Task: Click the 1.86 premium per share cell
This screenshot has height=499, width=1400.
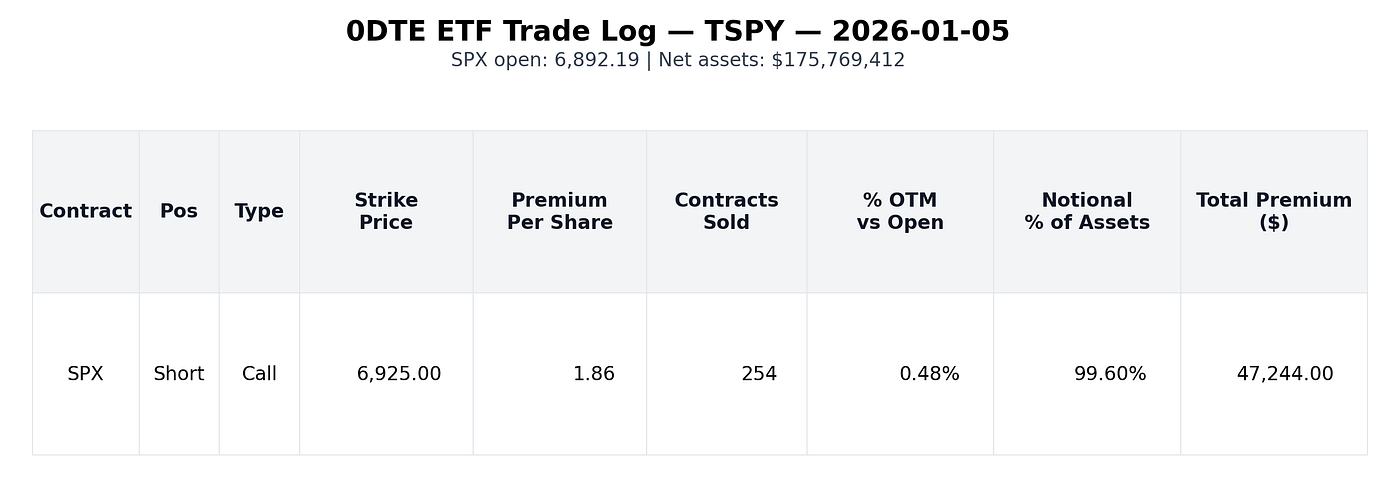Action: [593, 374]
